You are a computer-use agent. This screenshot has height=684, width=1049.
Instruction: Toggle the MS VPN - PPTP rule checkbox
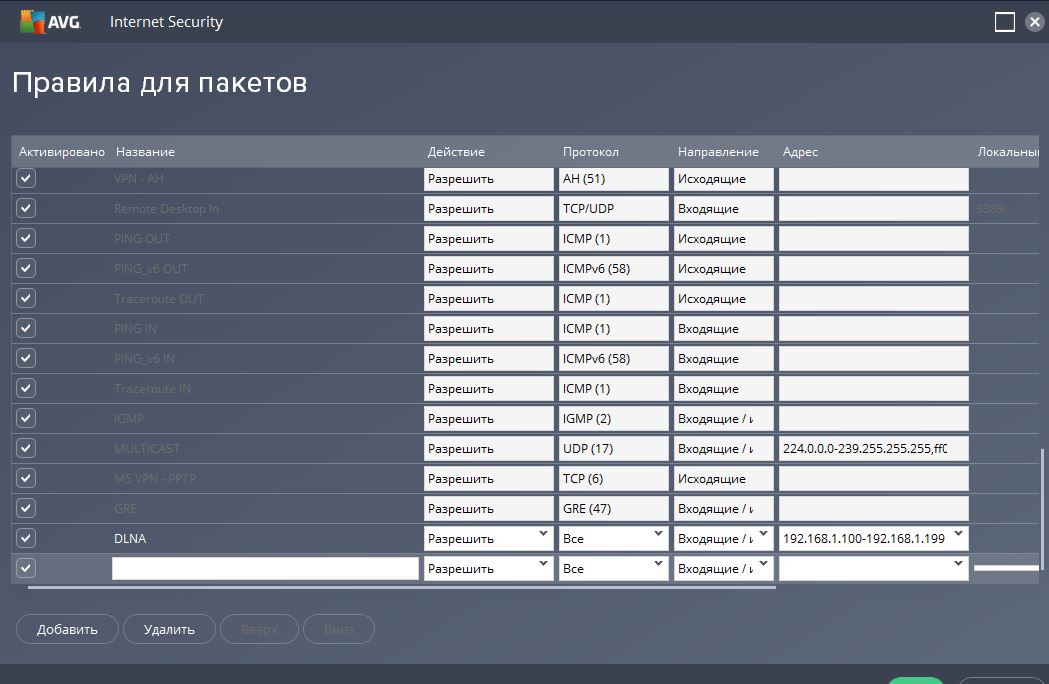tap(26, 478)
